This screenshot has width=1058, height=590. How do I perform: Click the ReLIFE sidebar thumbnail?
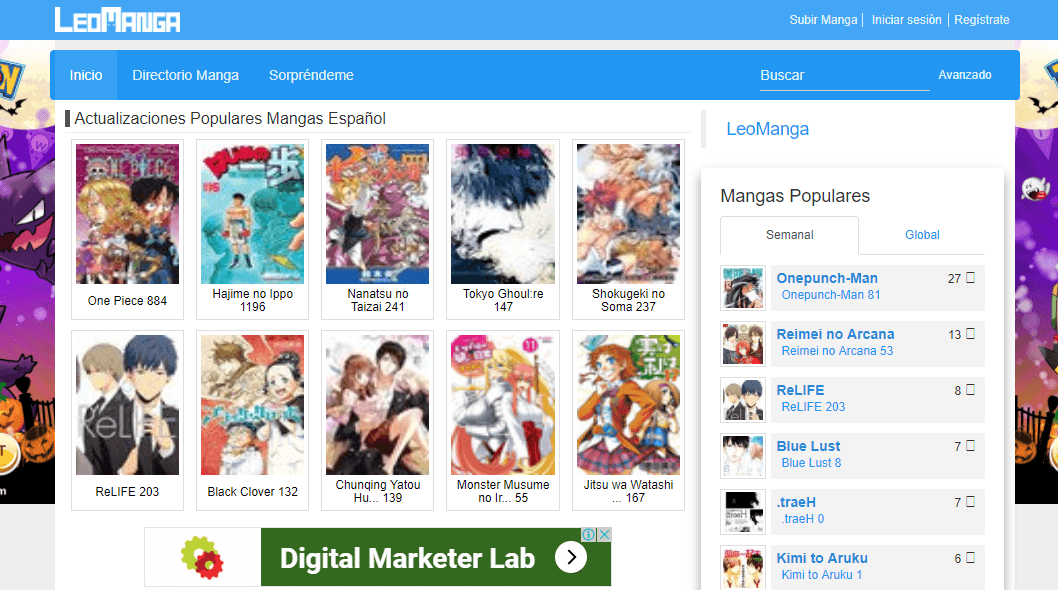[743, 400]
